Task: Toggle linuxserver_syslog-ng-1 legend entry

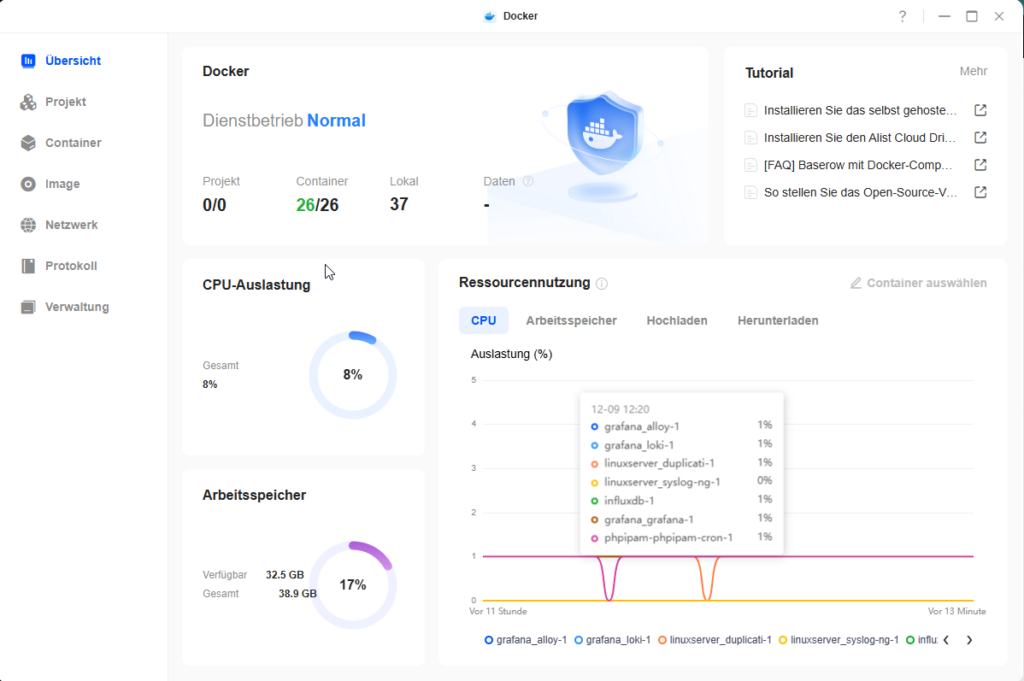Action: click(x=838, y=640)
